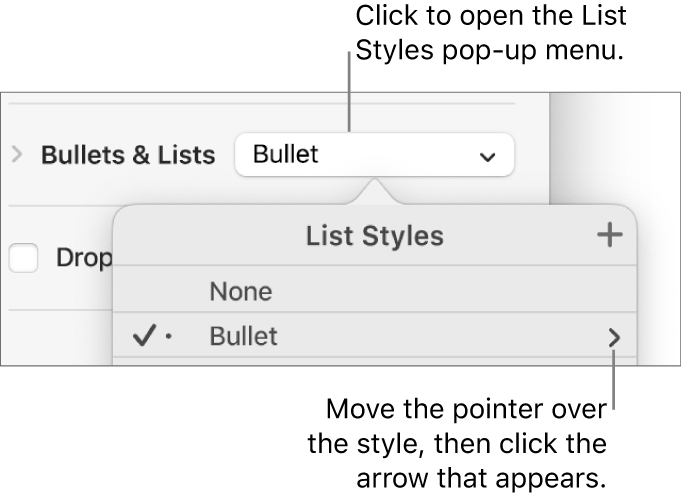
Task: Click the Drop cap label text
Action: click(x=83, y=258)
